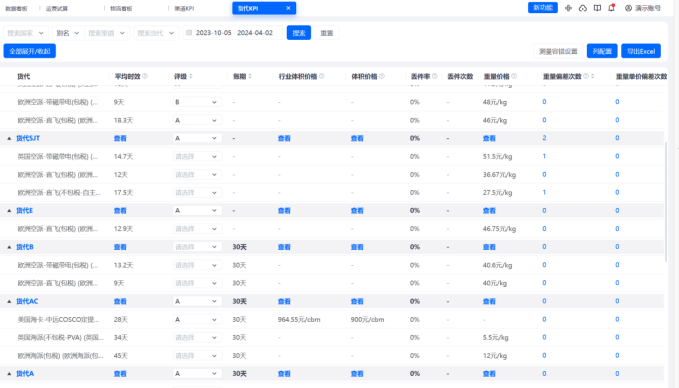Sort by the 评级 column sort icon
The height and width of the screenshot is (388, 679).
tap(191, 76)
